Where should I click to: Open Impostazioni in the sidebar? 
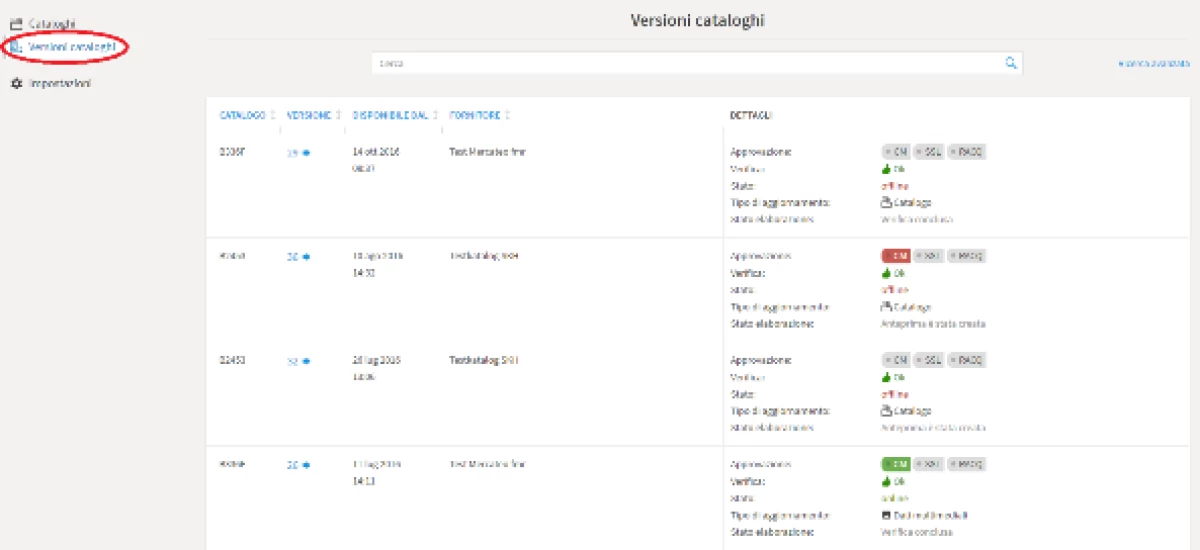(60, 84)
